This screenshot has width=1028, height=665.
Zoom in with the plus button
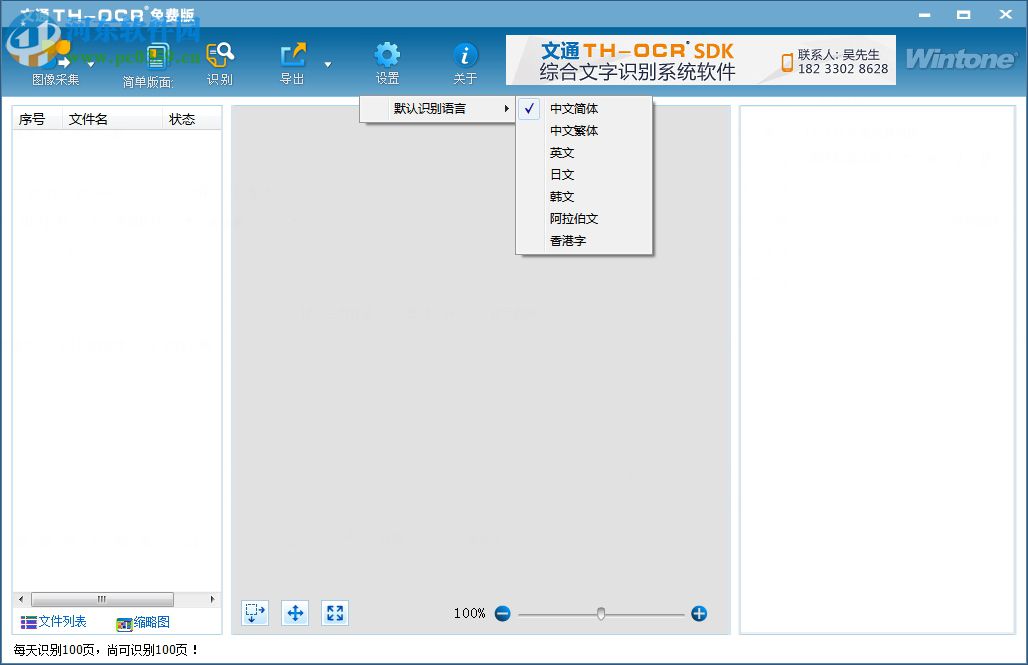(699, 613)
